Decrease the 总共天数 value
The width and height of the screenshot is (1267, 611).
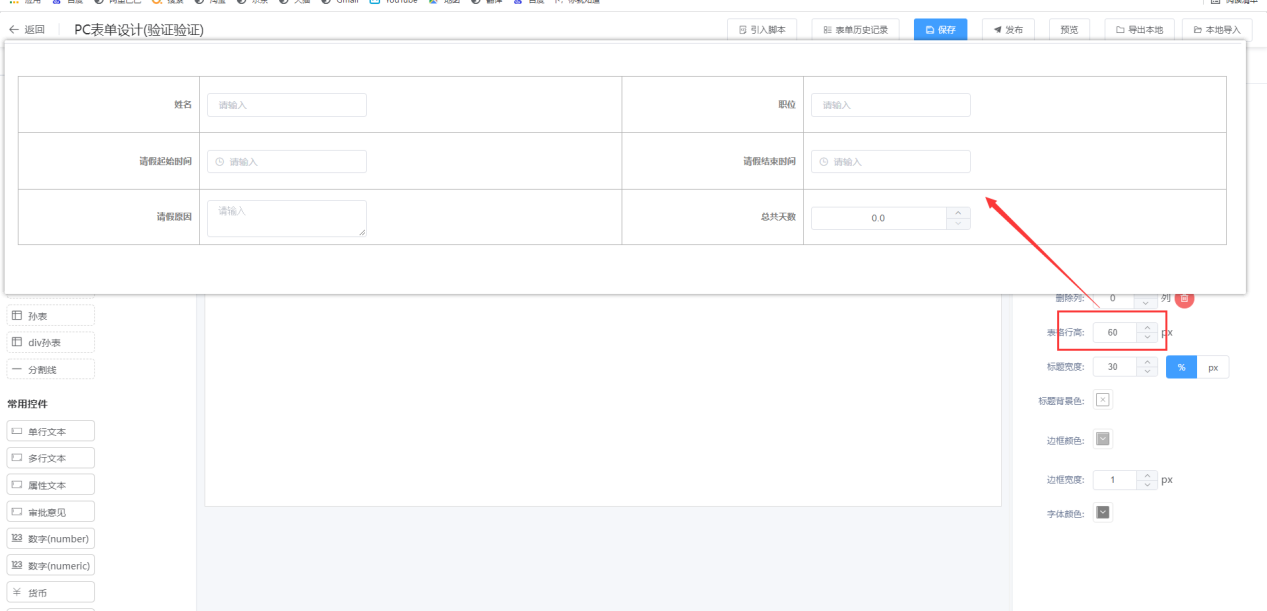(x=958, y=224)
